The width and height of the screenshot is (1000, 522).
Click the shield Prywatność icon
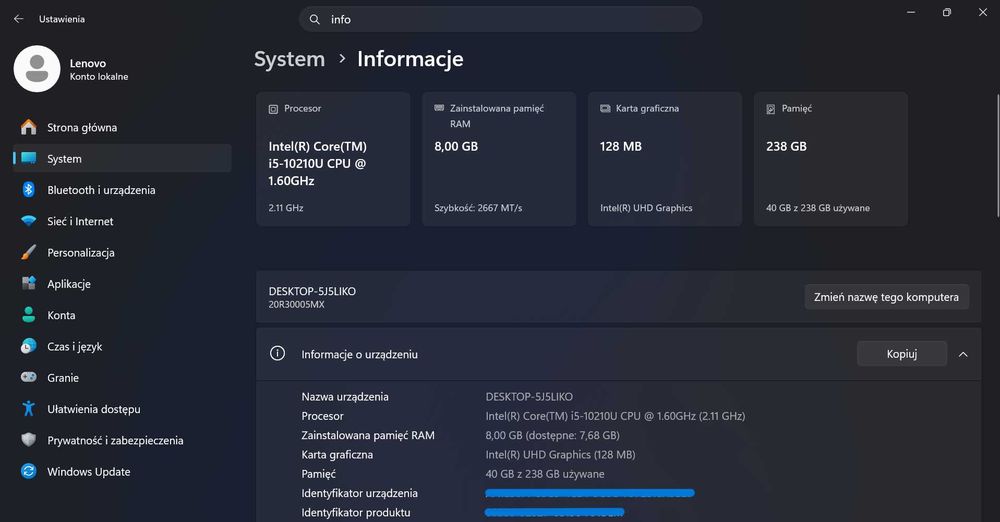29,440
